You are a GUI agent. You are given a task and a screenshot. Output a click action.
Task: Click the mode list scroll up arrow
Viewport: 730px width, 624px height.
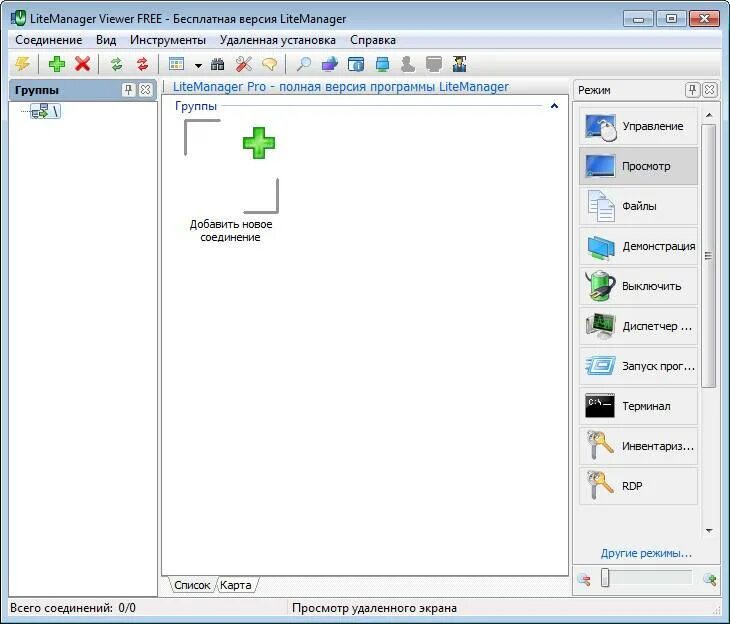pos(709,115)
